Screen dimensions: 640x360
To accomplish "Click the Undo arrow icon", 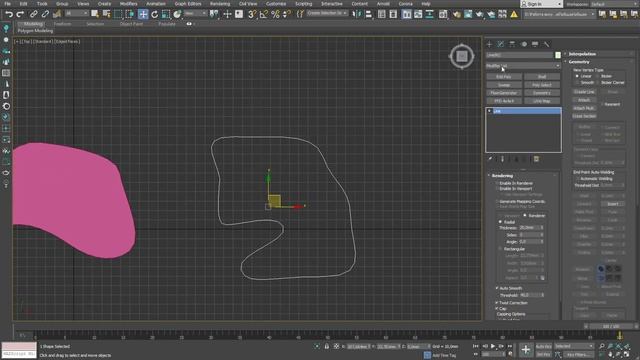I will tap(9, 14).
